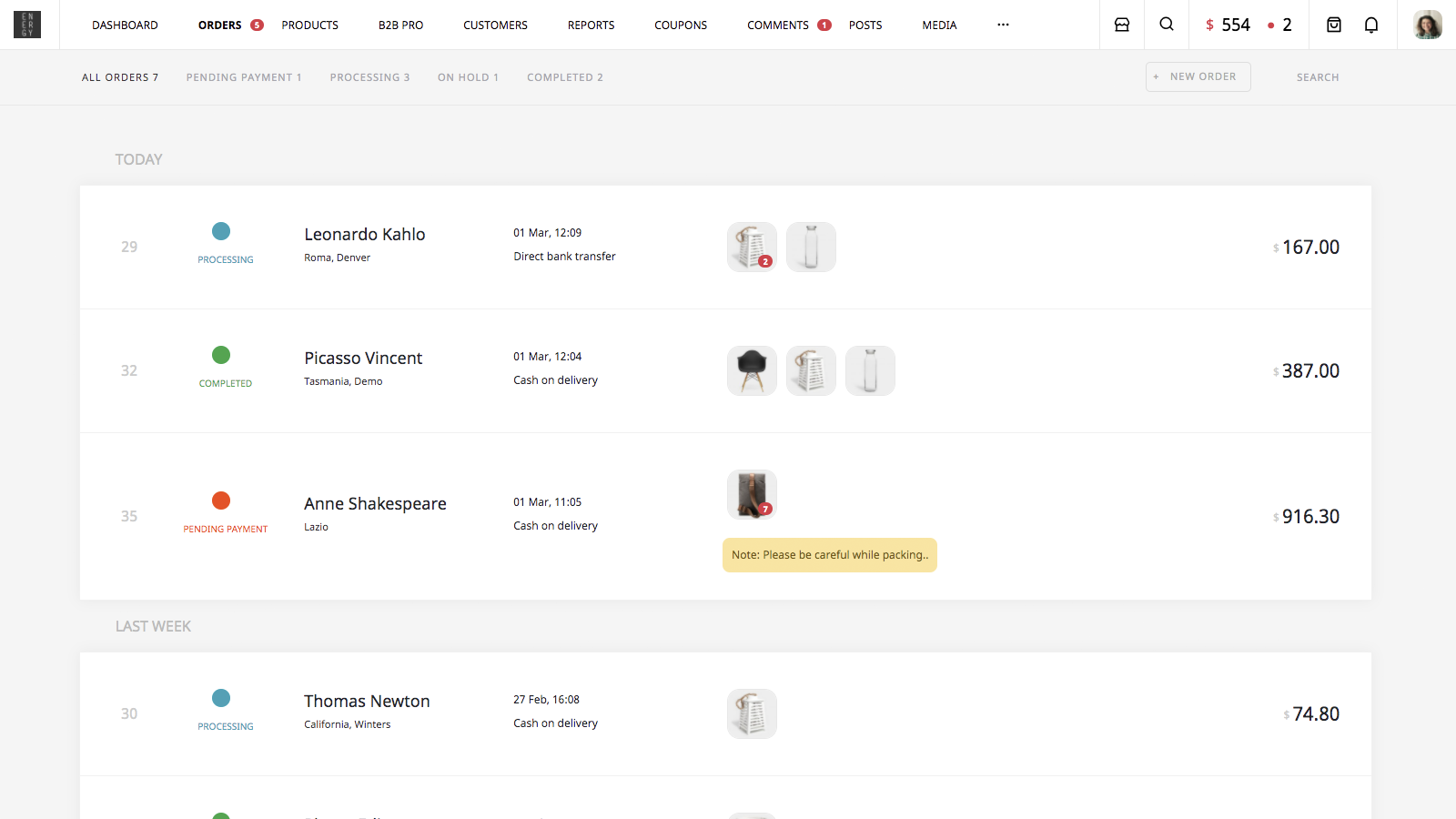This screenshot has height=819, width=1456.
Task: Open the storefront icon in header
Action: tap(1122, 25)
